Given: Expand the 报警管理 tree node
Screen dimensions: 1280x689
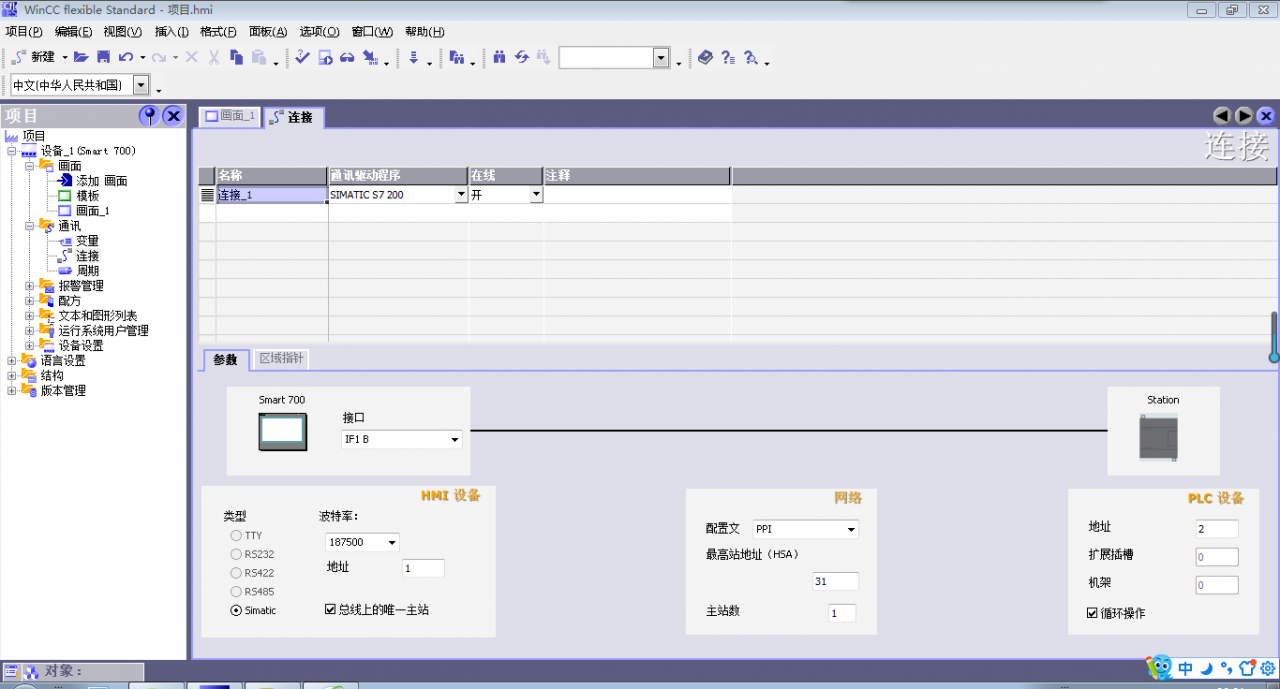Looking at the screenshot, I should (x=30, y=286).
